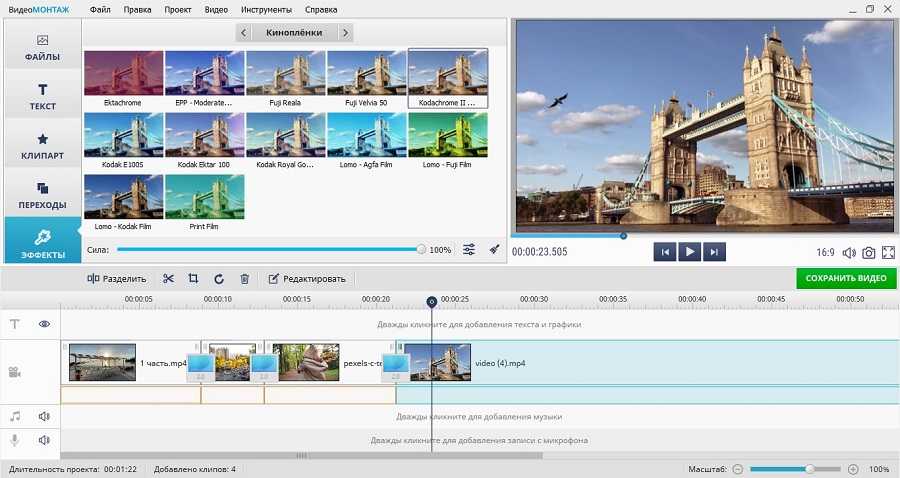Click the scissors cut icon

(x=168, y=279)
